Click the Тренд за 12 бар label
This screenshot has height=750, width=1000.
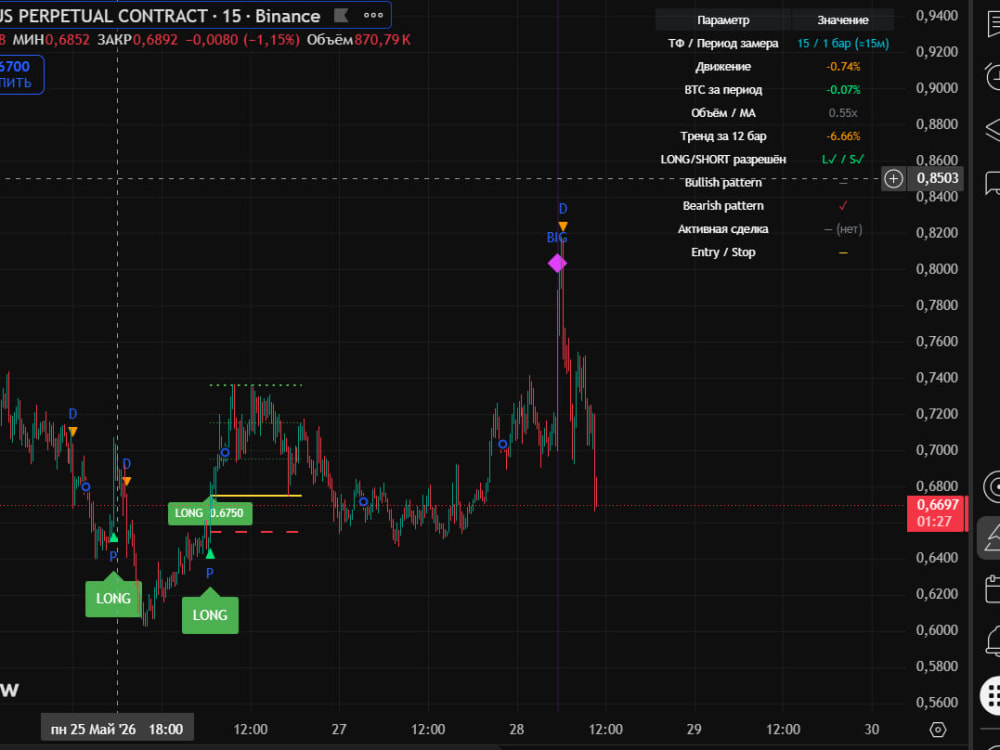coord(723,136)
